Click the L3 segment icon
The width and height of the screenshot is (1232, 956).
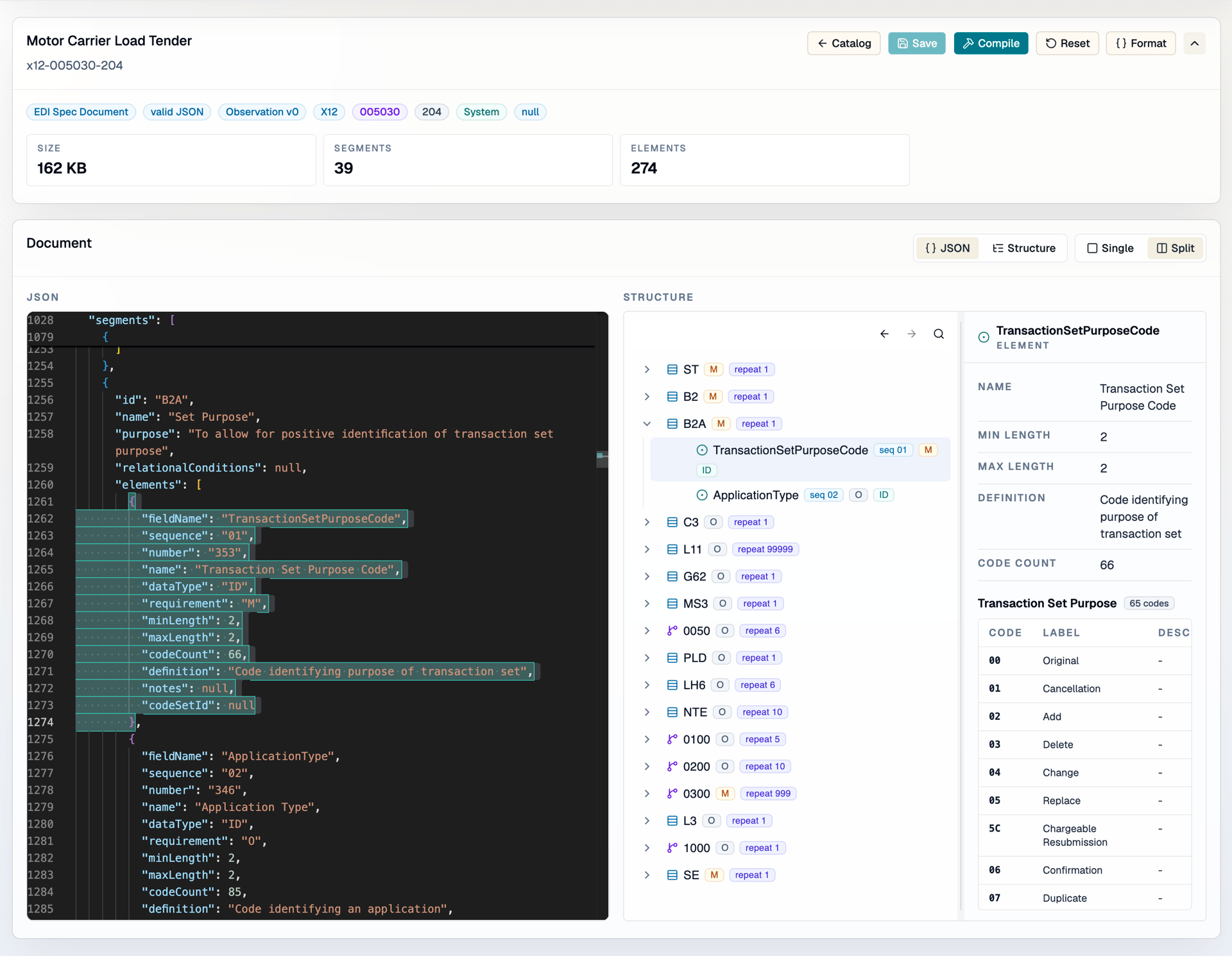click(x=672, y=821)
